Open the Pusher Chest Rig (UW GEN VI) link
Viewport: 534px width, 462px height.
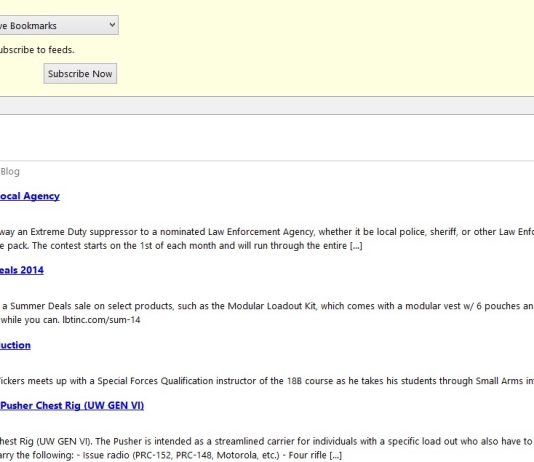tap(72, 405)
